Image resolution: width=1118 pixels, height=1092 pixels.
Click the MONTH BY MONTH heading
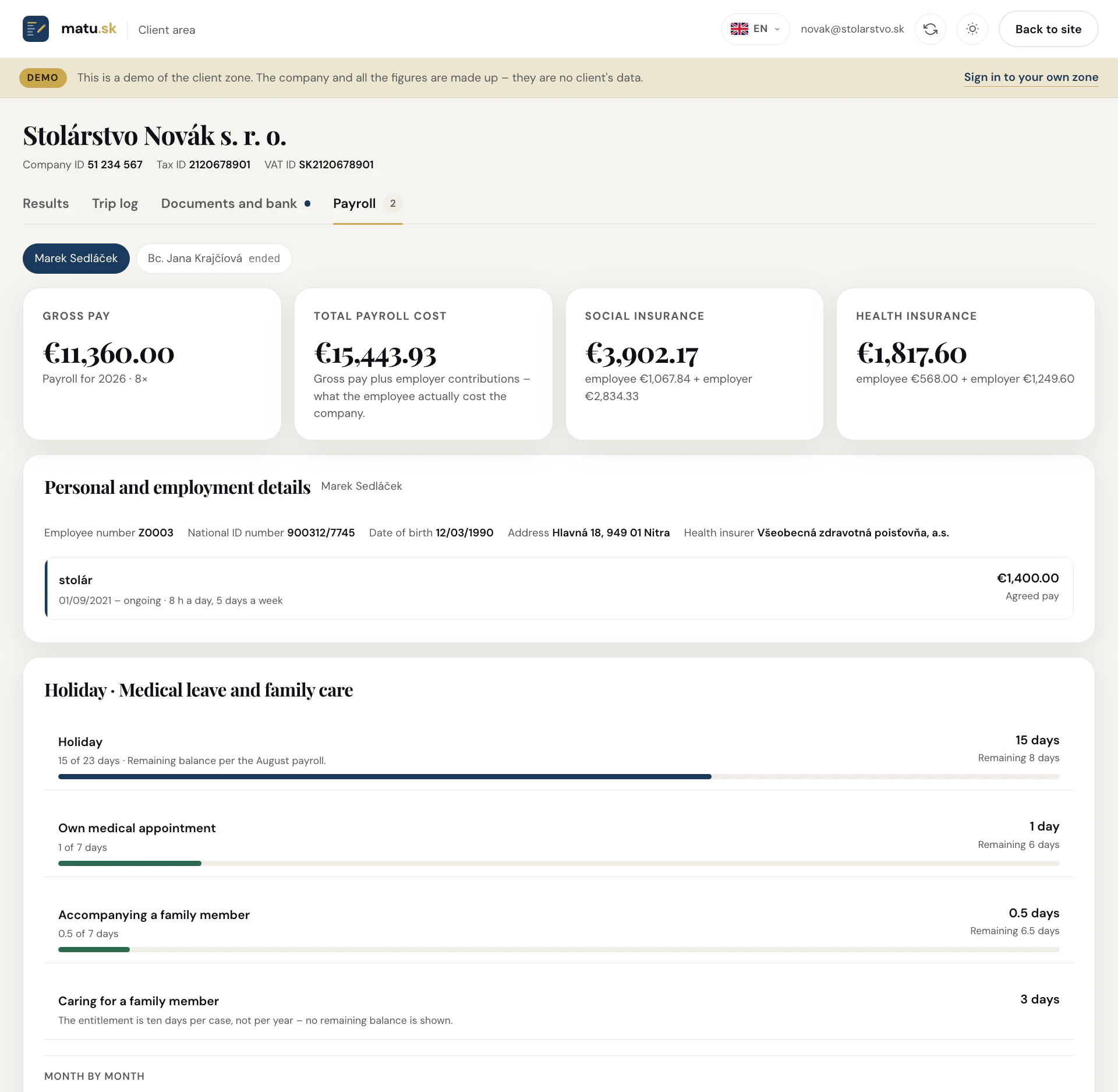click(x=94, y=1076)
